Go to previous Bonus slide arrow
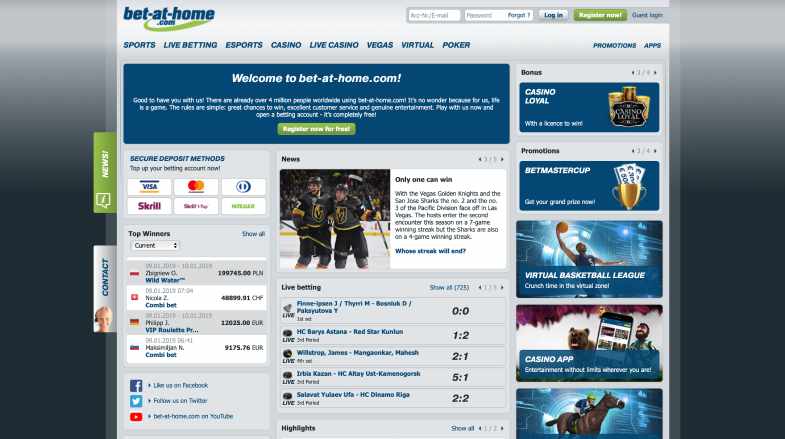The height and width of the screenshot is (439, 785). [x=633, y=73]
